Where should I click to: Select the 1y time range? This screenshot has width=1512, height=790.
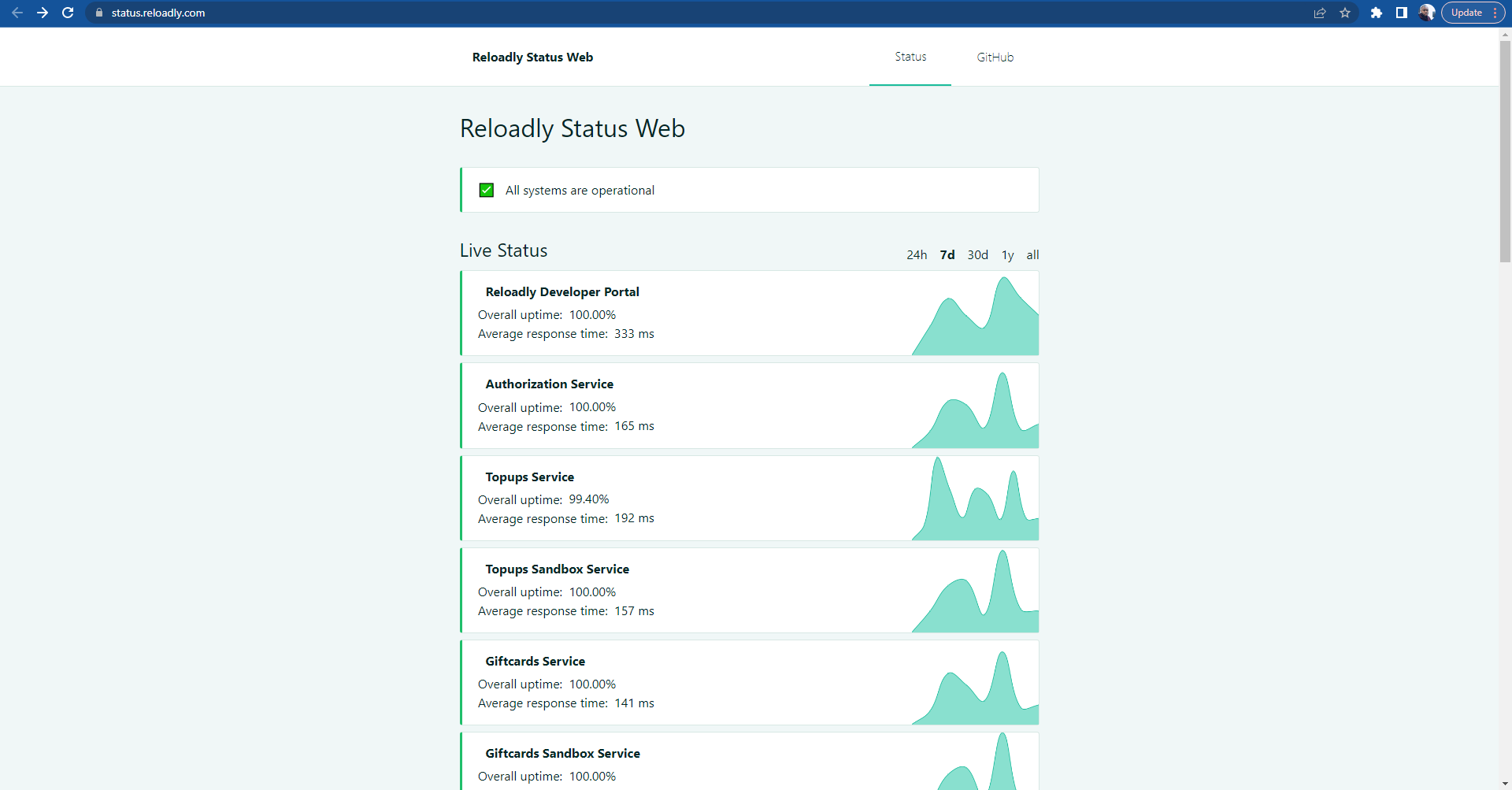[x=1008, y=255]
